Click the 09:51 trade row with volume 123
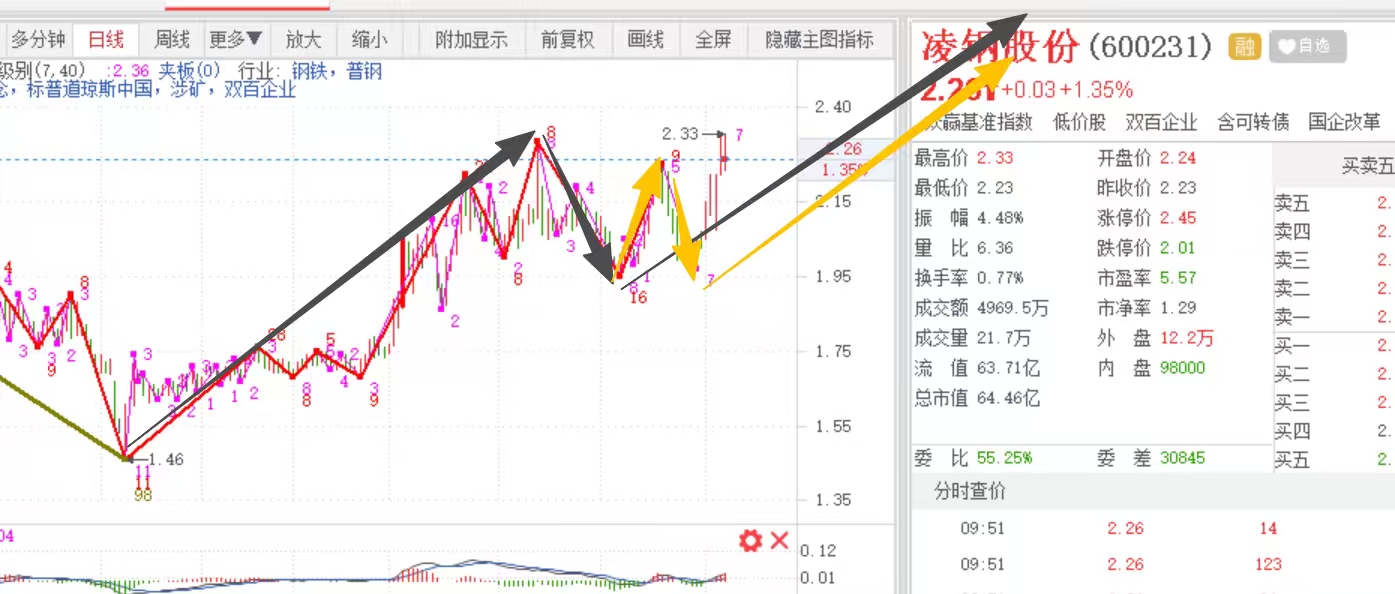 coord(1153,564)
